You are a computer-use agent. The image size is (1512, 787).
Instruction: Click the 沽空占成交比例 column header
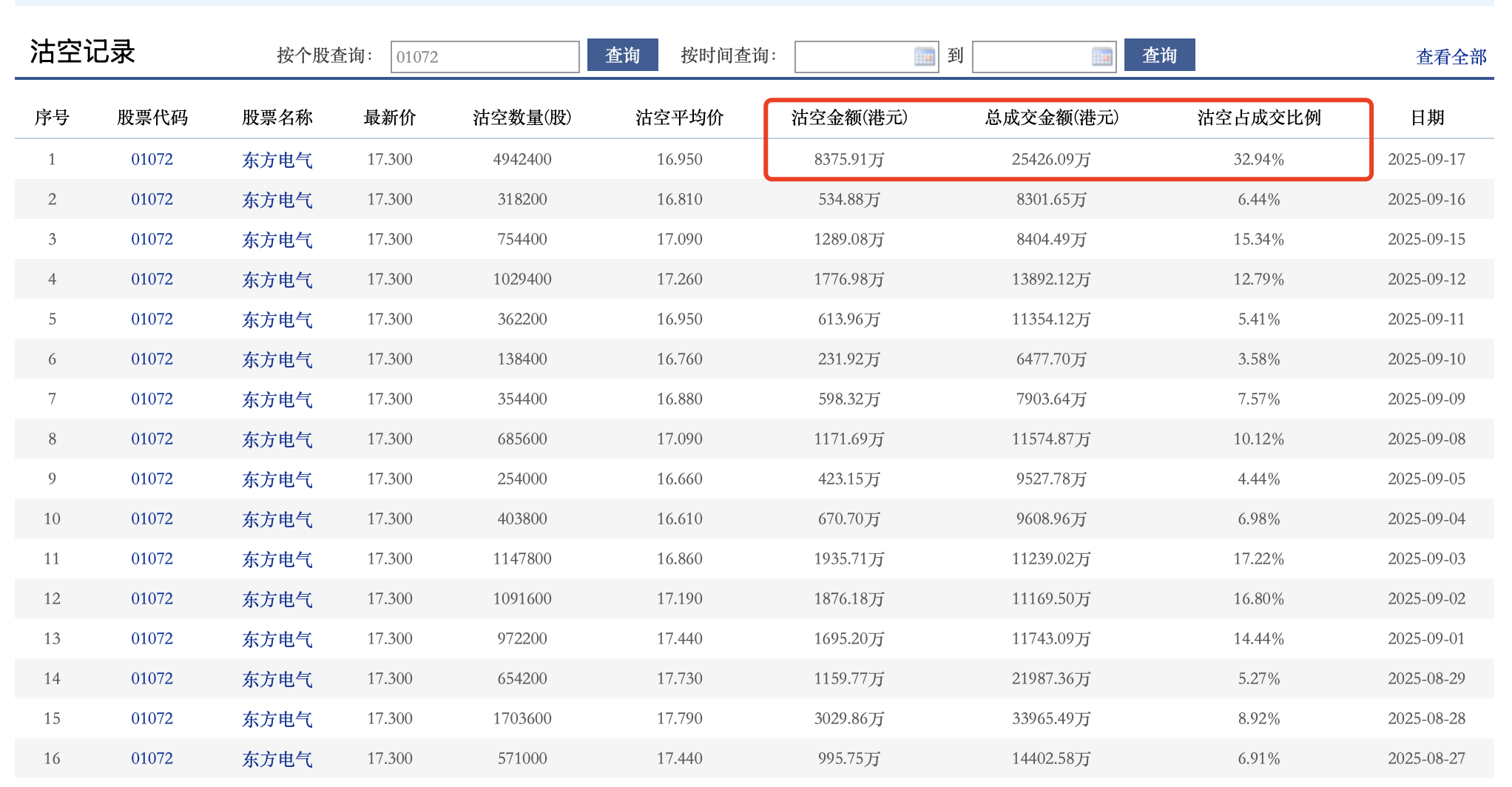1259,118
